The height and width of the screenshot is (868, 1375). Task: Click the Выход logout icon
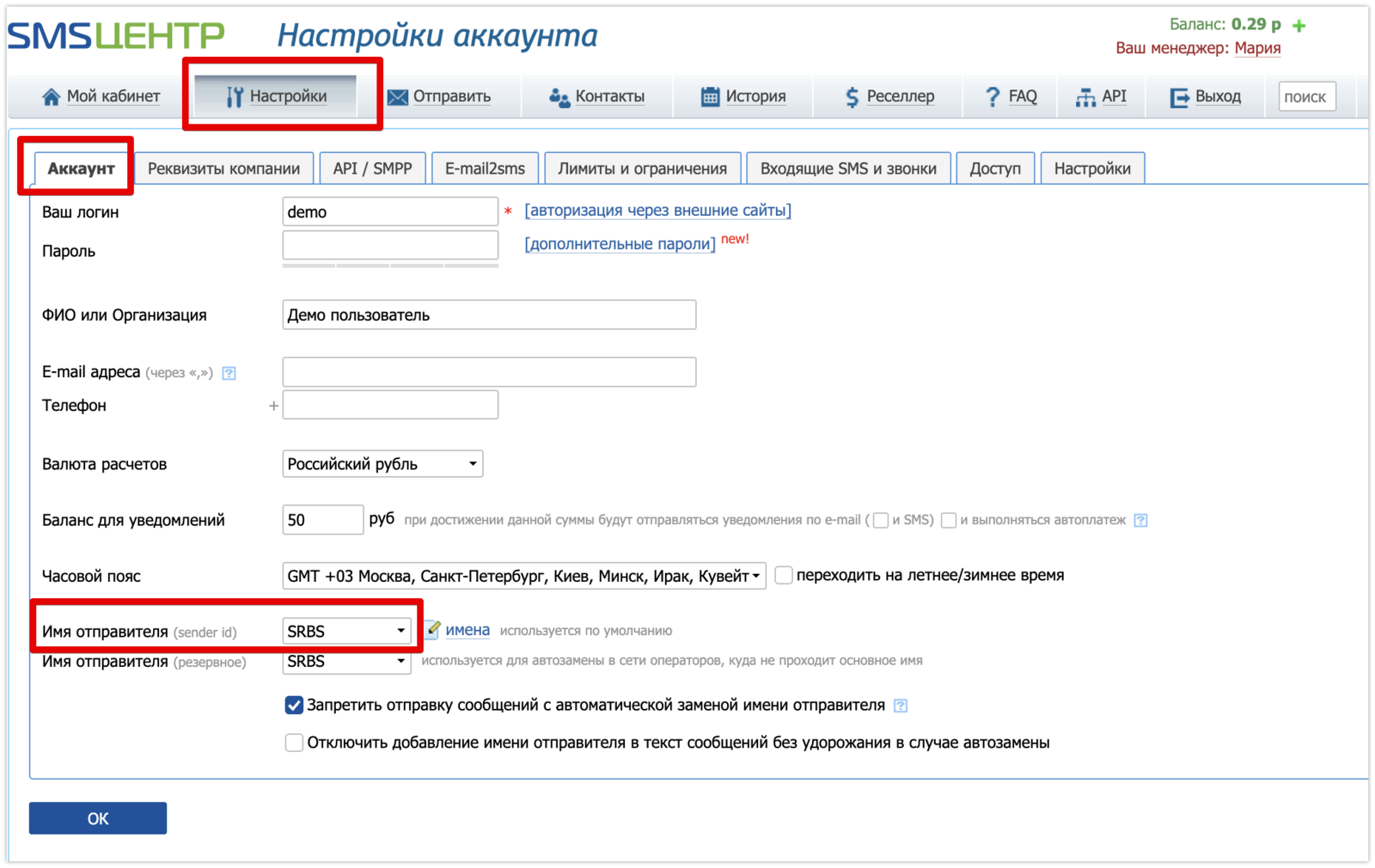coord(1179,97)
